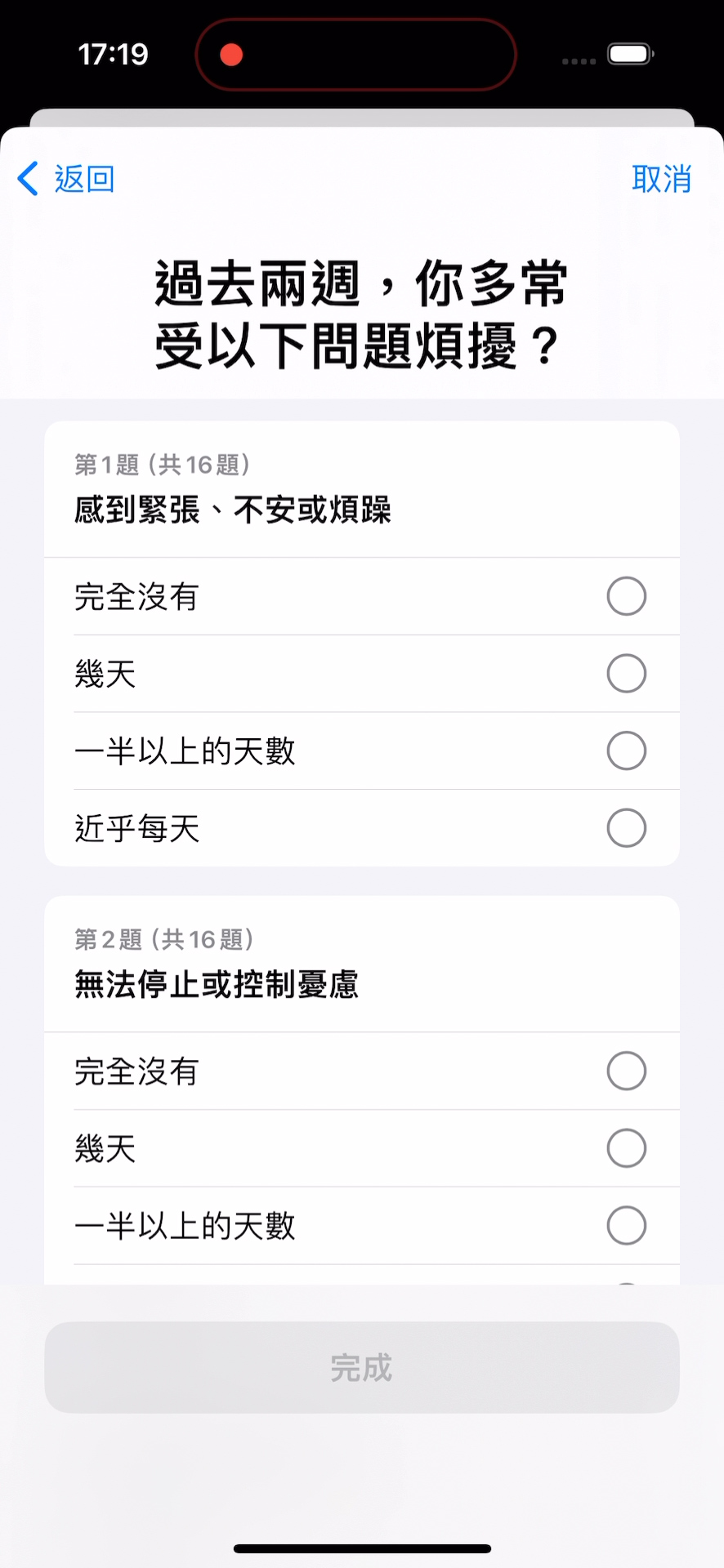
Task: Select 近乎每天 radio for question 1
Action: pyautogui.click(x=626, y=828)
